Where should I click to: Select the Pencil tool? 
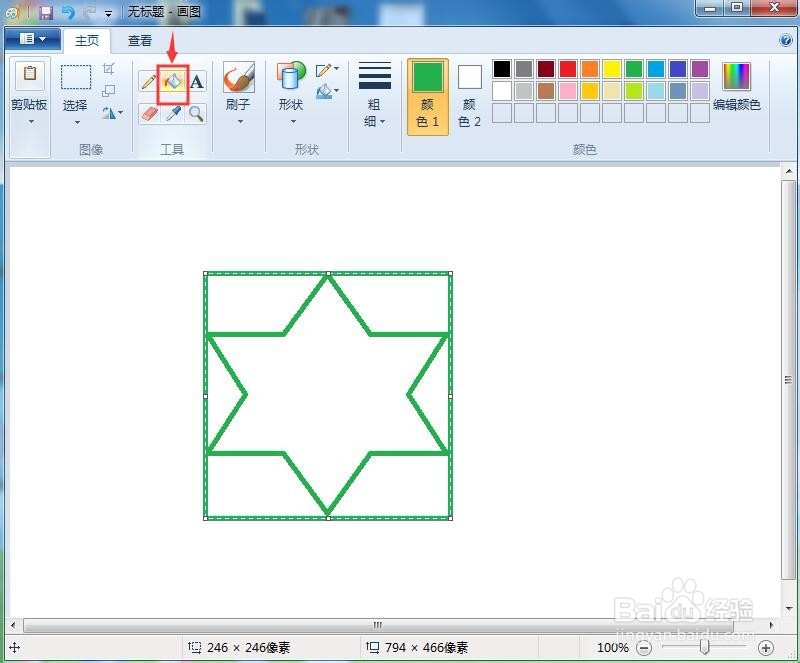[x=148, y=82]
